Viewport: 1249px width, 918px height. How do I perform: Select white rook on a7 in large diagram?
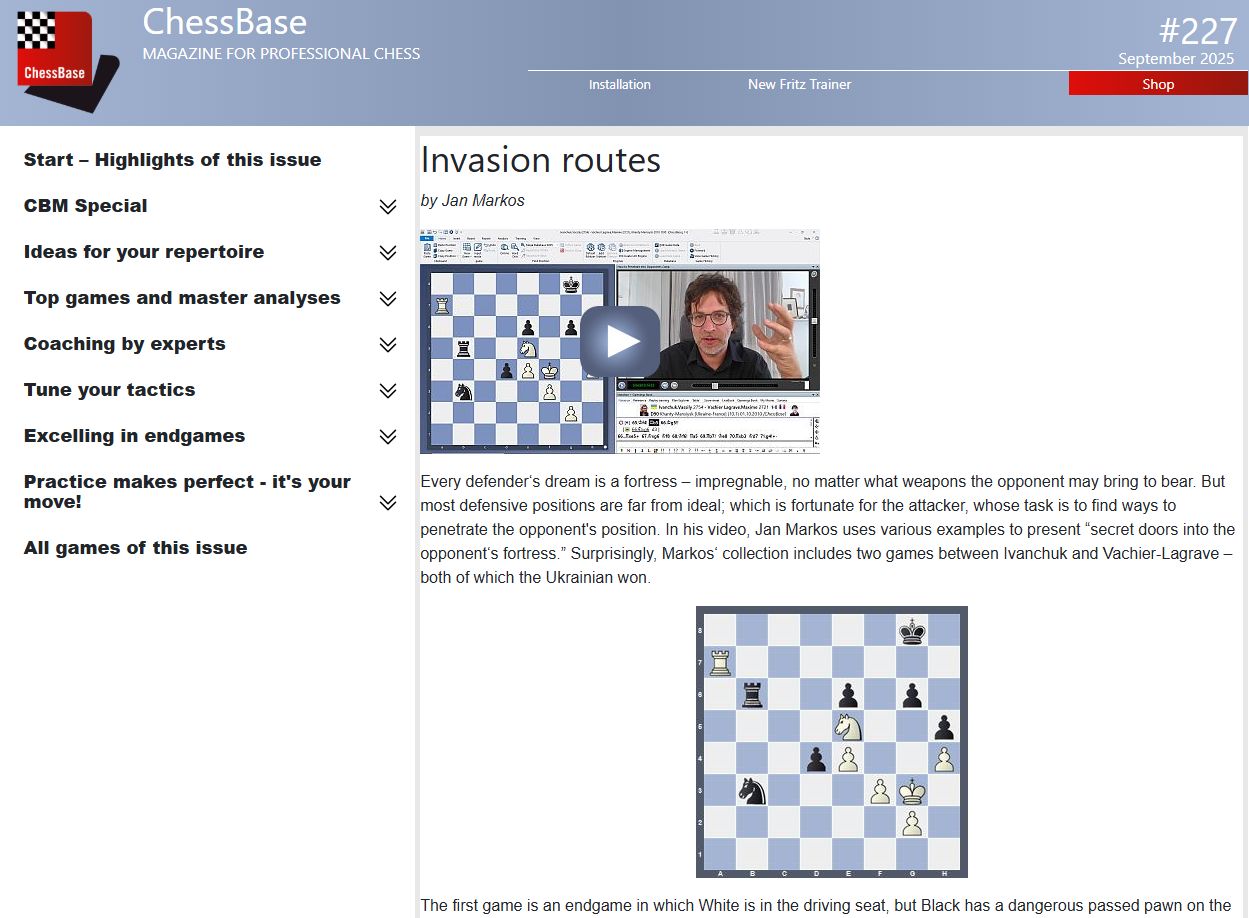719,662
